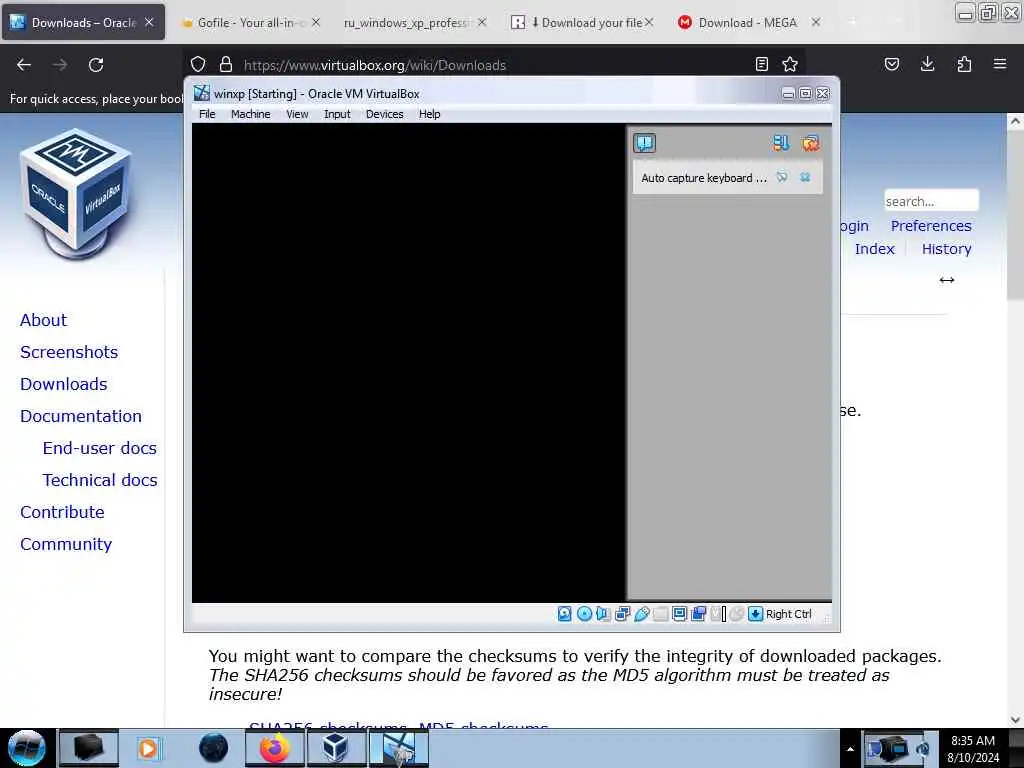Click the mouse integration indicator in status bar
Viewport: 1024px width, 768px height.
(x=737, y=614)
